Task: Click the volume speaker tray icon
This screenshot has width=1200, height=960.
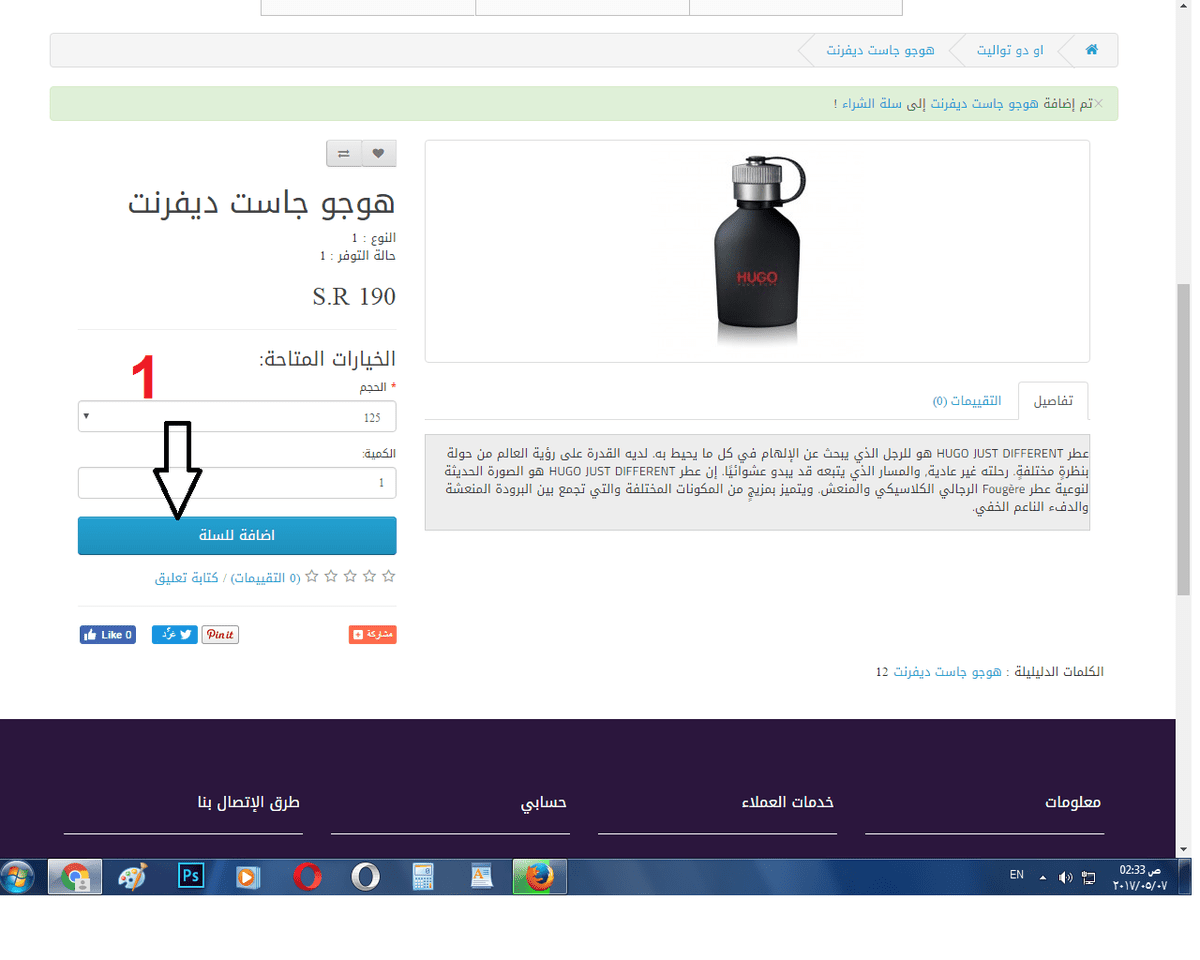Action: 1066,878
